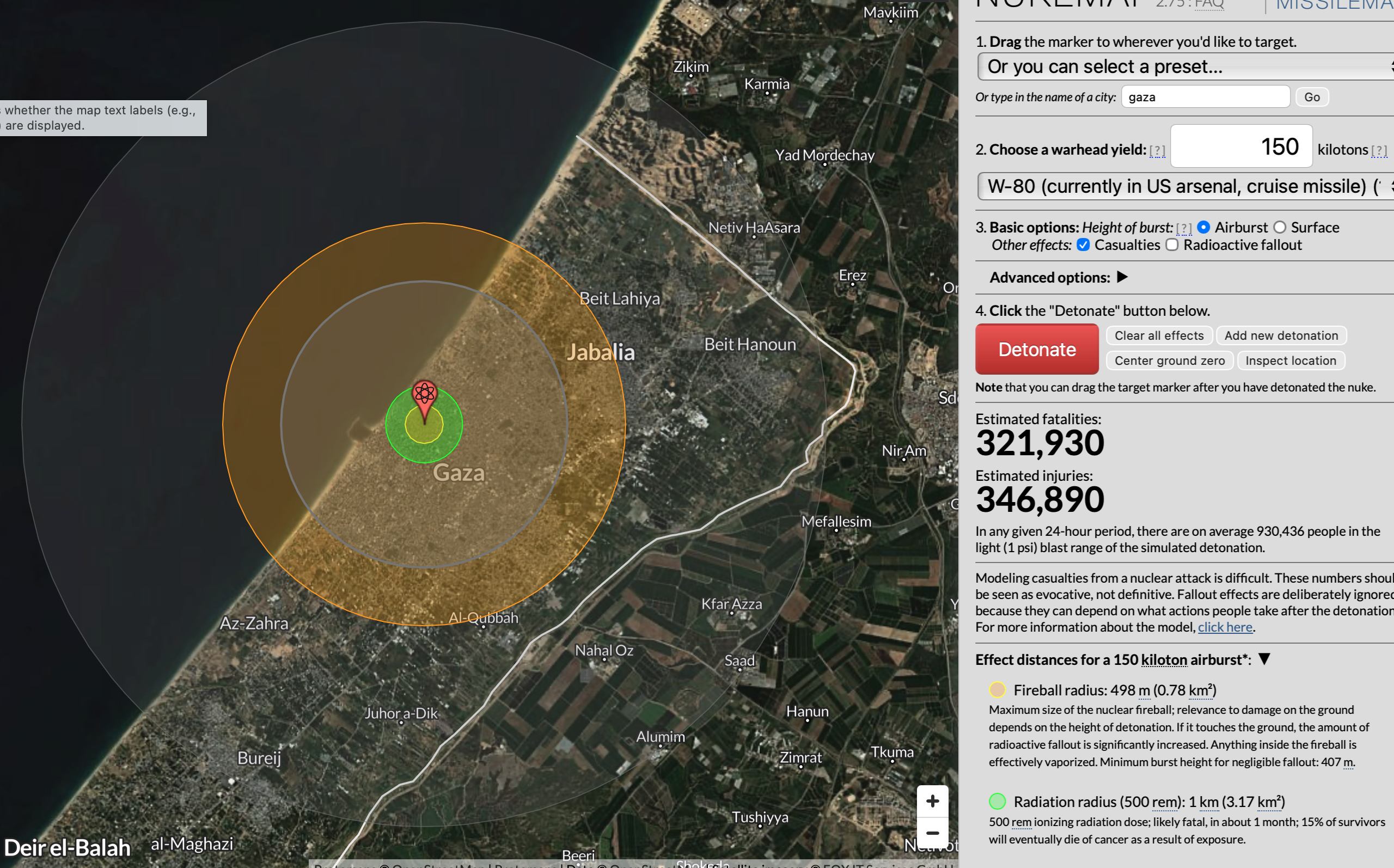
Task: Expand the Advanced options triangle
Action: pyautogui.click(x=1122, y=277)
